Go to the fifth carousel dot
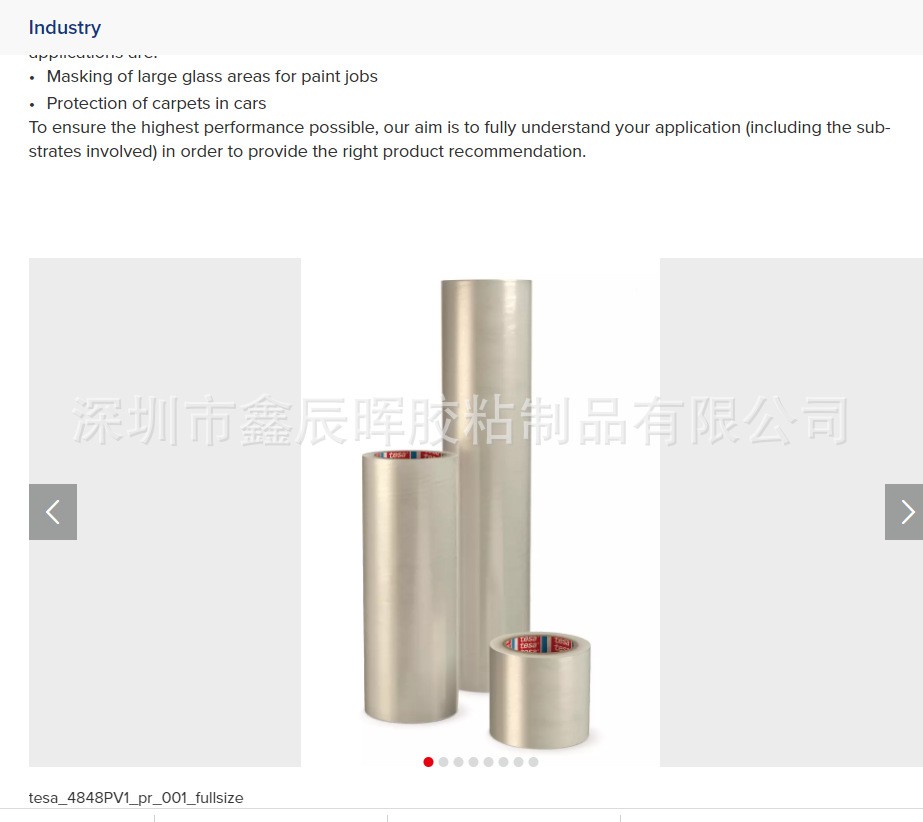 489,762
